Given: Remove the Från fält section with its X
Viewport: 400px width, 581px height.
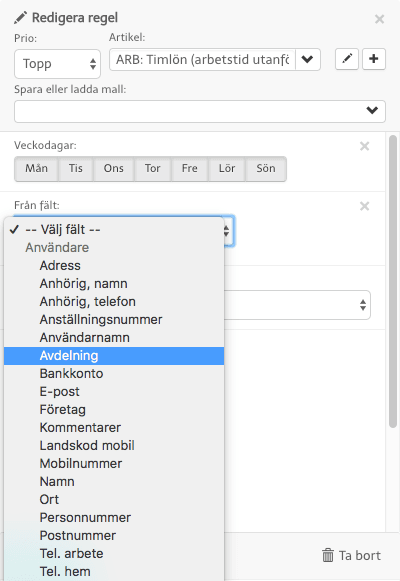Looking at the screenshot, I should point(364,206).
